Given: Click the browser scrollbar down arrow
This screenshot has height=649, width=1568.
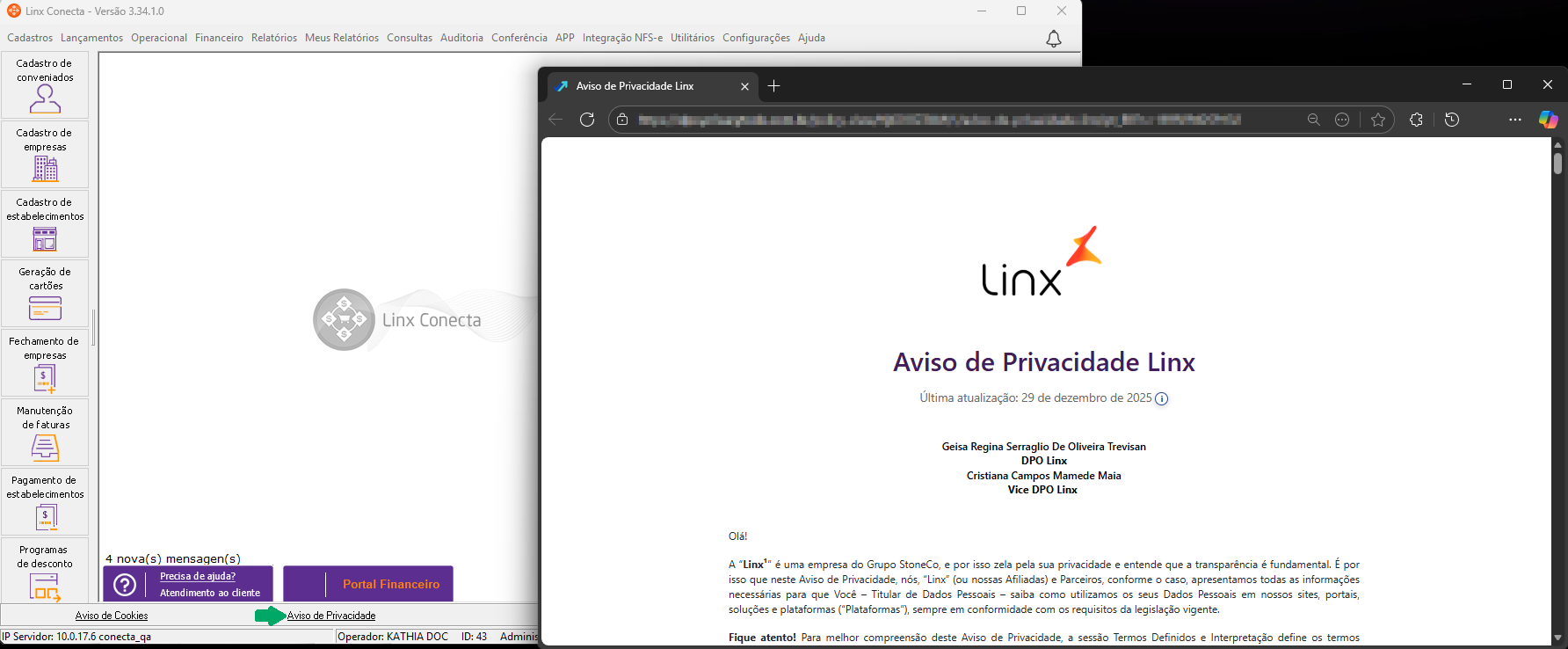Looking at the screenshot, I should (1557, 638).
